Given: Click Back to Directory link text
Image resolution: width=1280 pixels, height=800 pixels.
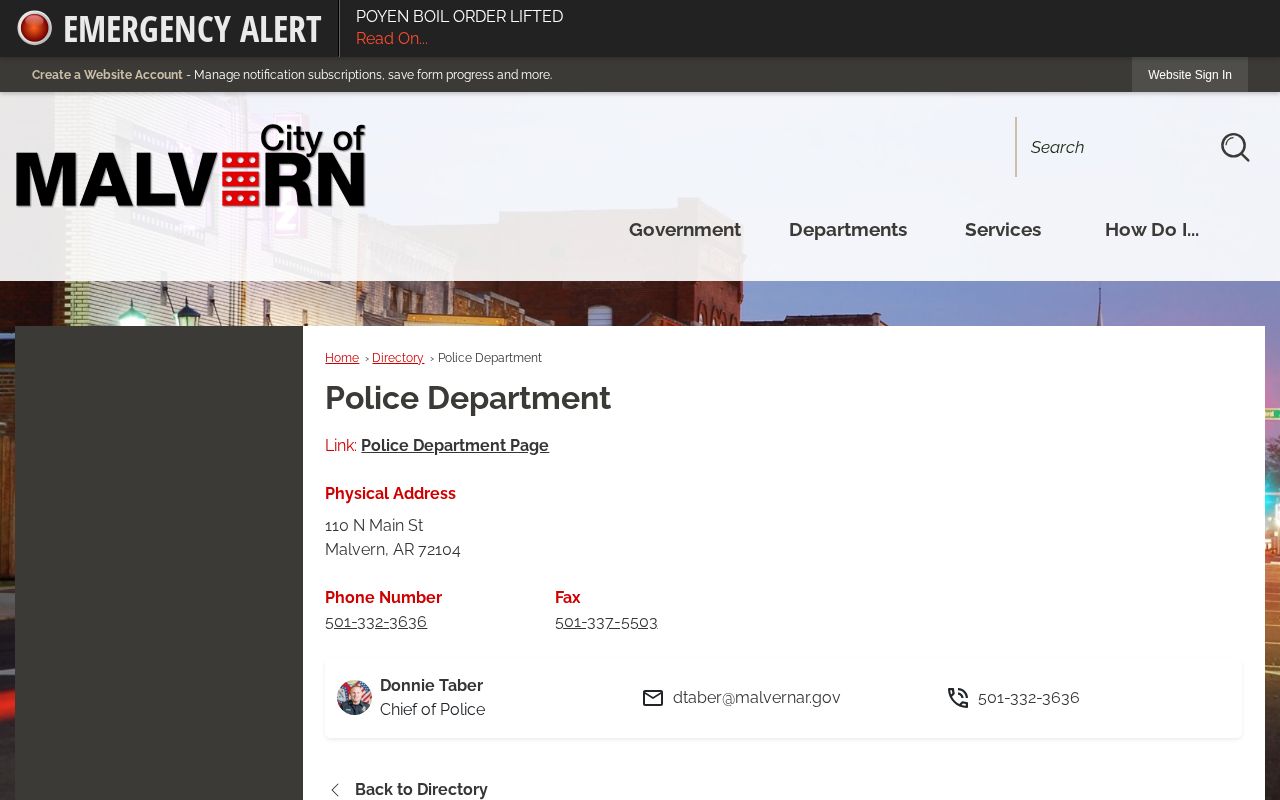Looking at the screenshot, I should tap(421, 790).
